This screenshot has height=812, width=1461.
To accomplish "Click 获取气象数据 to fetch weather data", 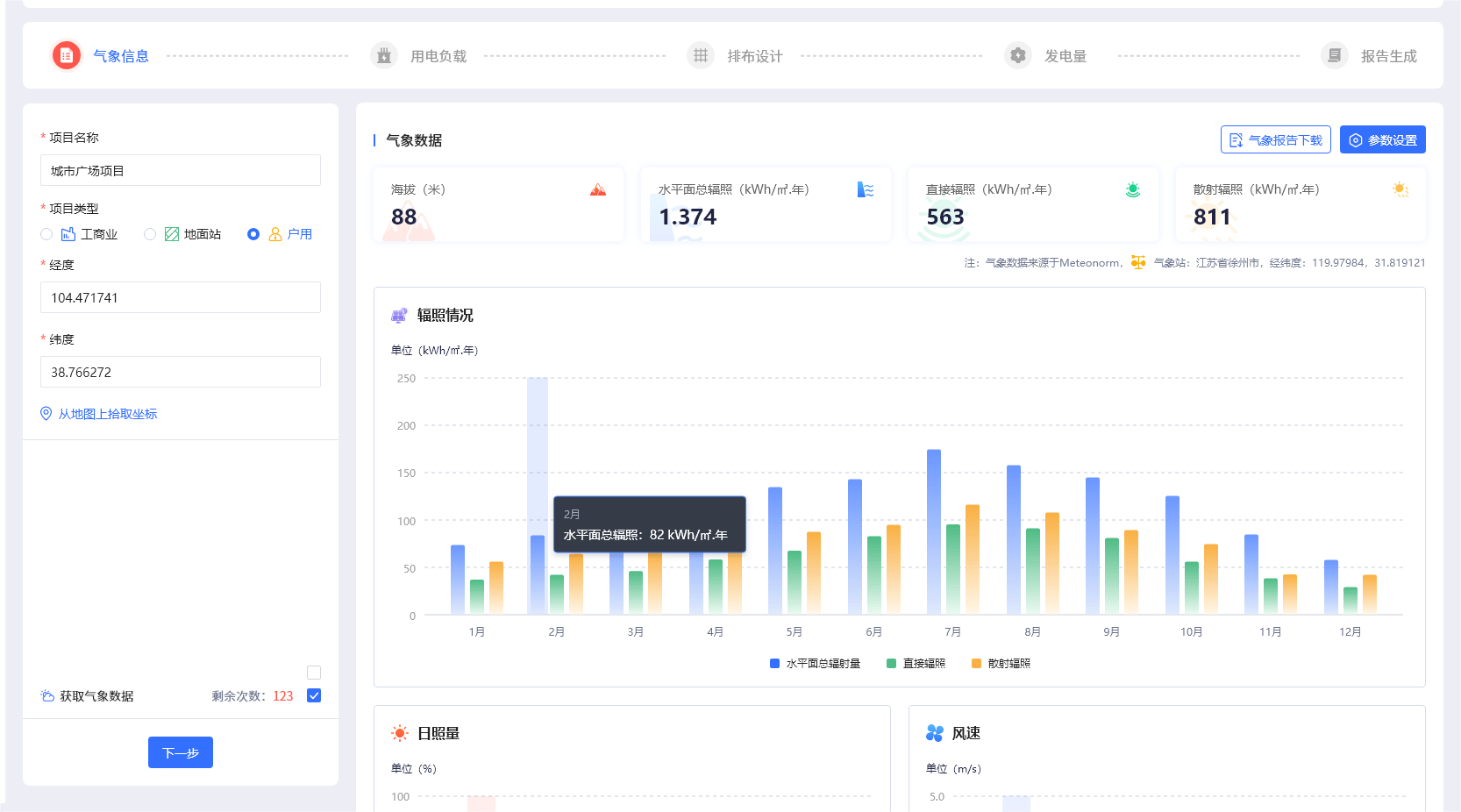I will click(96, 696).
